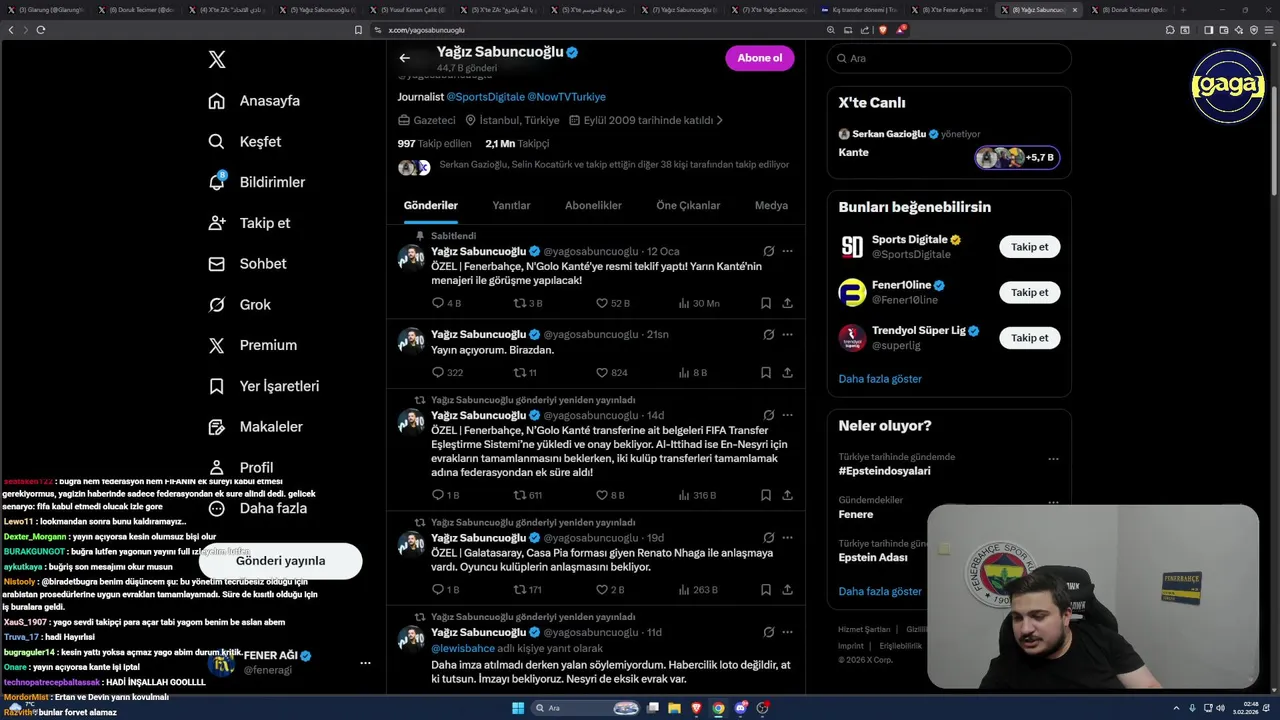Screen dimensions: 1280x720
Task: Open Grok from the sidebar
Action: coord(239,305)
